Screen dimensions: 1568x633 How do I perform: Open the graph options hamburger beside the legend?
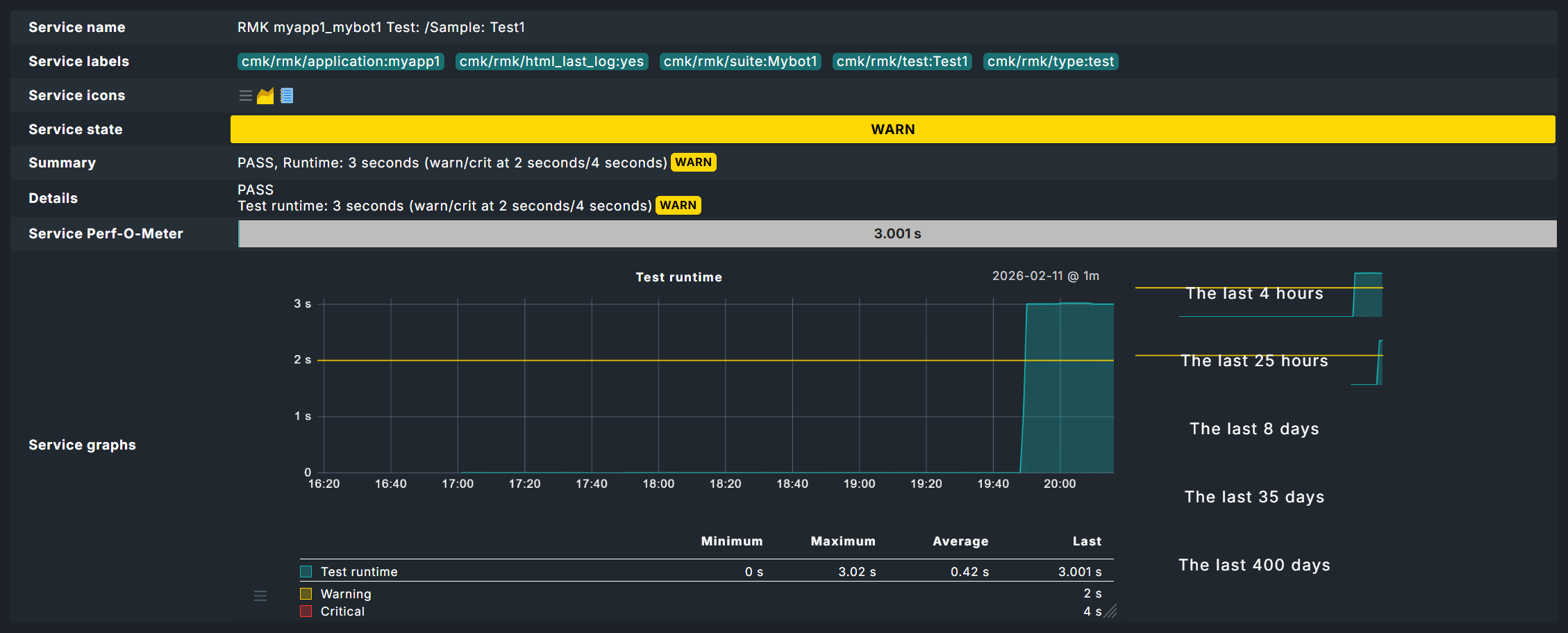click(260, 595)
